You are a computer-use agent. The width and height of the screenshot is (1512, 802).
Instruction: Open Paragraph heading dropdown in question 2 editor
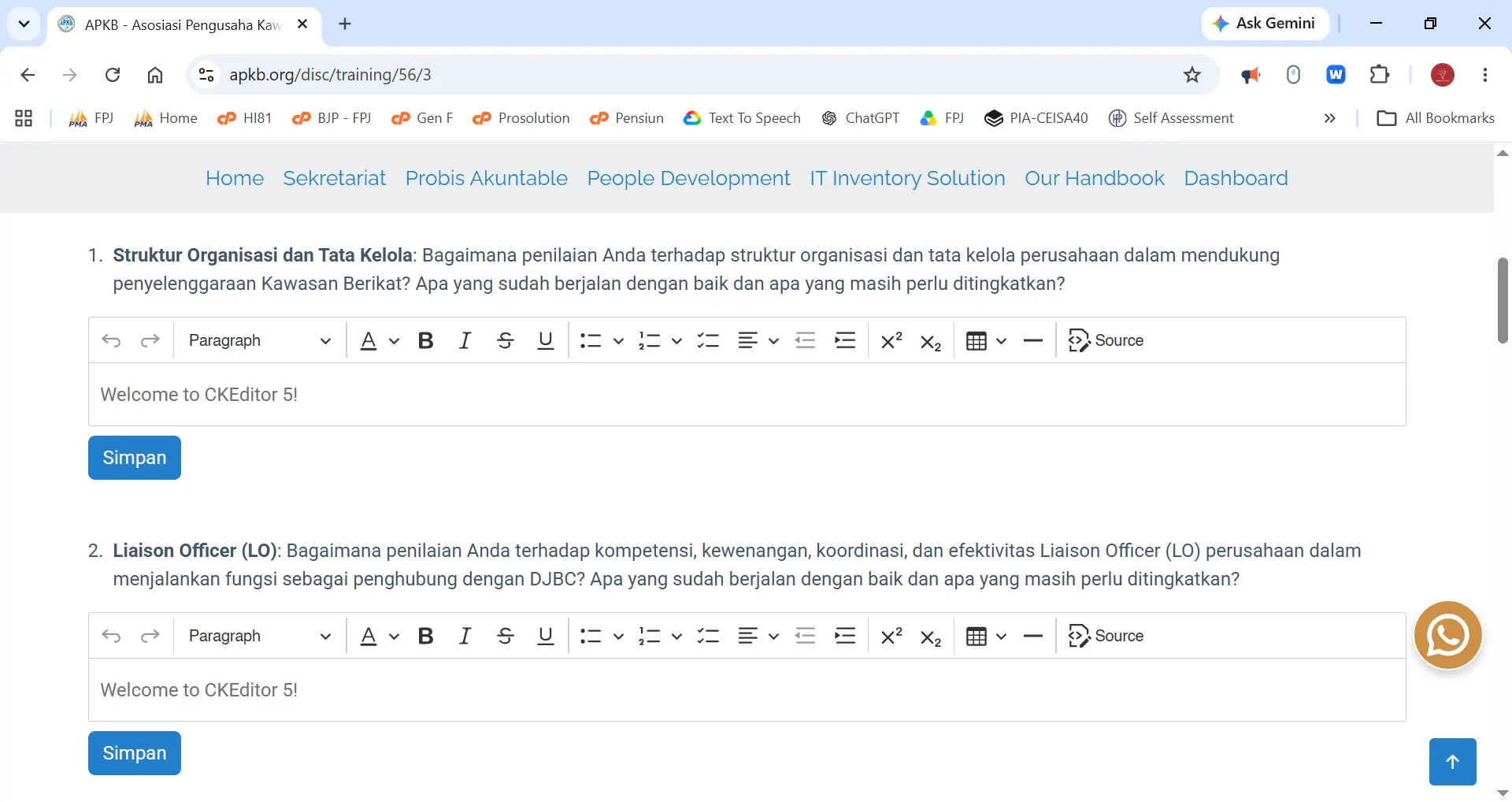(259, 636)
